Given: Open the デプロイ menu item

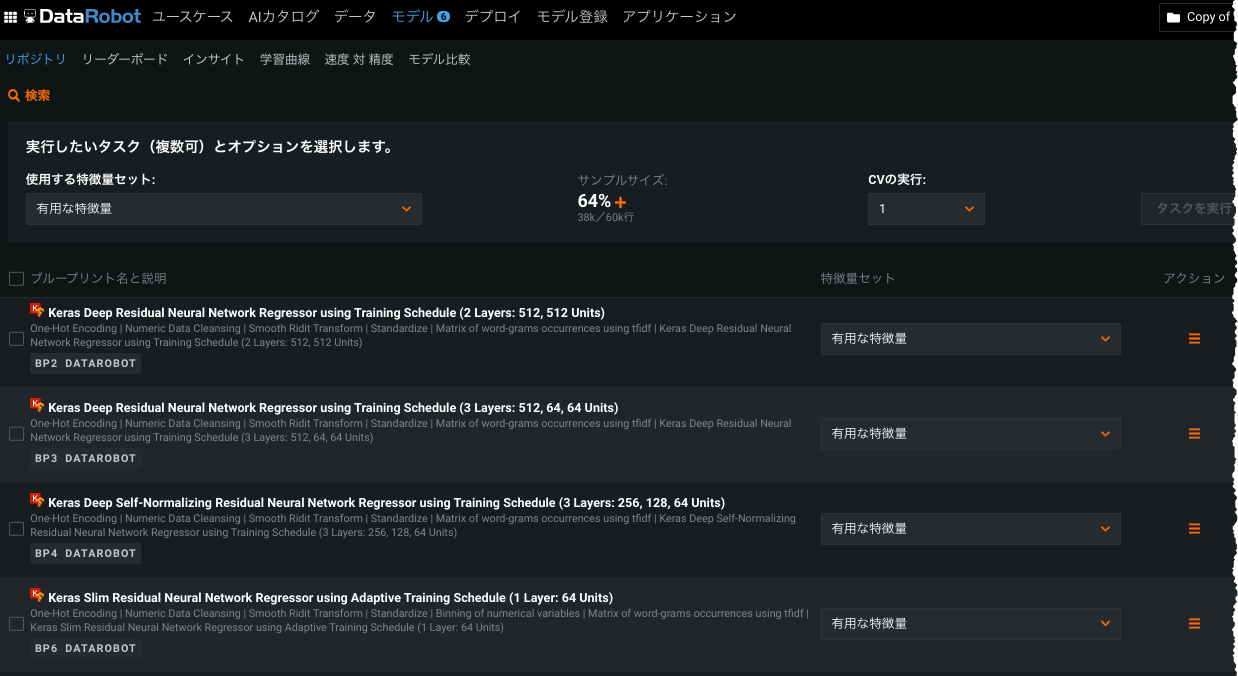Looking at the screenshot, I should pos(492,17).
